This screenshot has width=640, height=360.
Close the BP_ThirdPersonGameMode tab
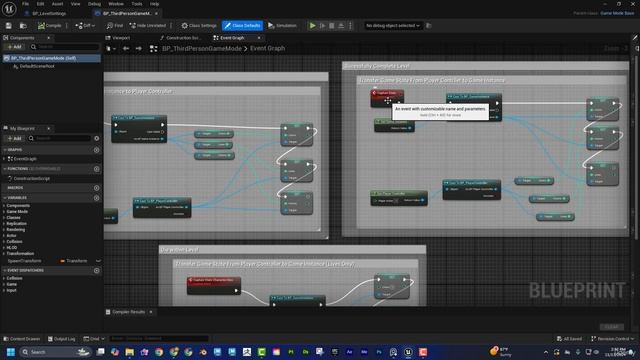(156, 13)
